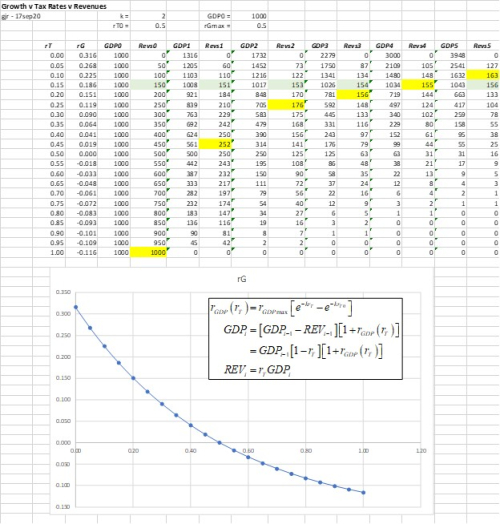The height and width of the screenshot is (524, 500).
Task: Click the "GDP0" column header in the table
Action: (113, 45)
